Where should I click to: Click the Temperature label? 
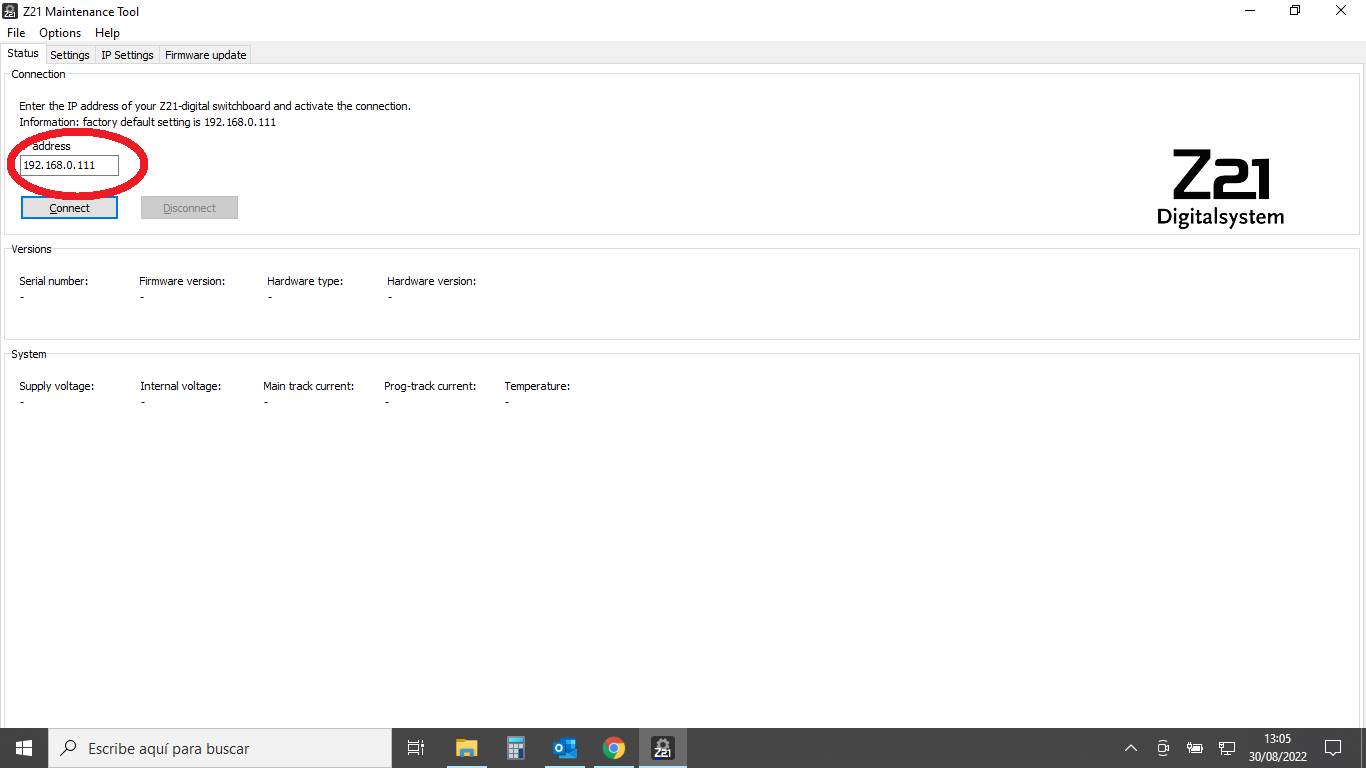click(537, 386)
